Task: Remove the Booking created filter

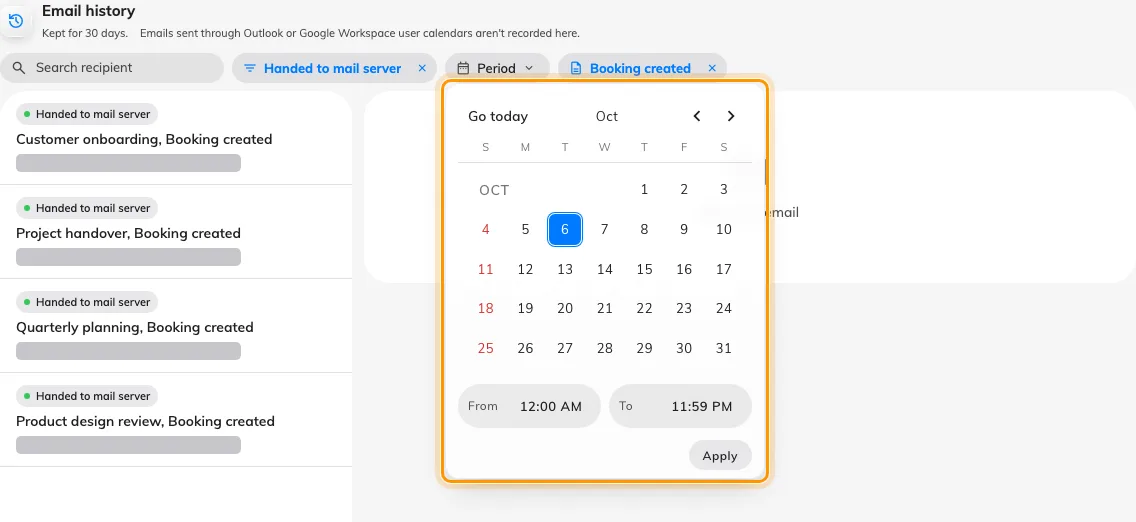Action: click(x=712, y=68)
